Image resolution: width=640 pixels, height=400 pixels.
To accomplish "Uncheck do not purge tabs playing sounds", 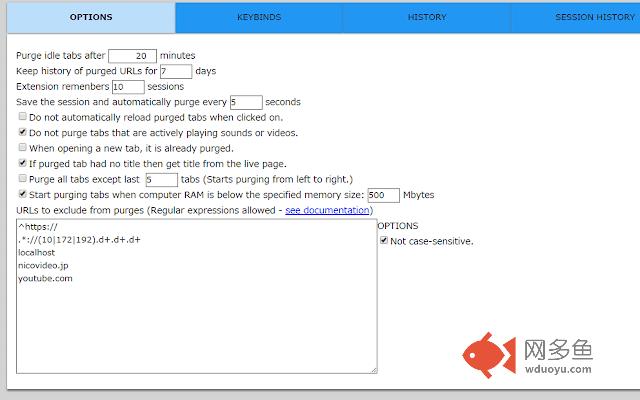I will (23, 132).
